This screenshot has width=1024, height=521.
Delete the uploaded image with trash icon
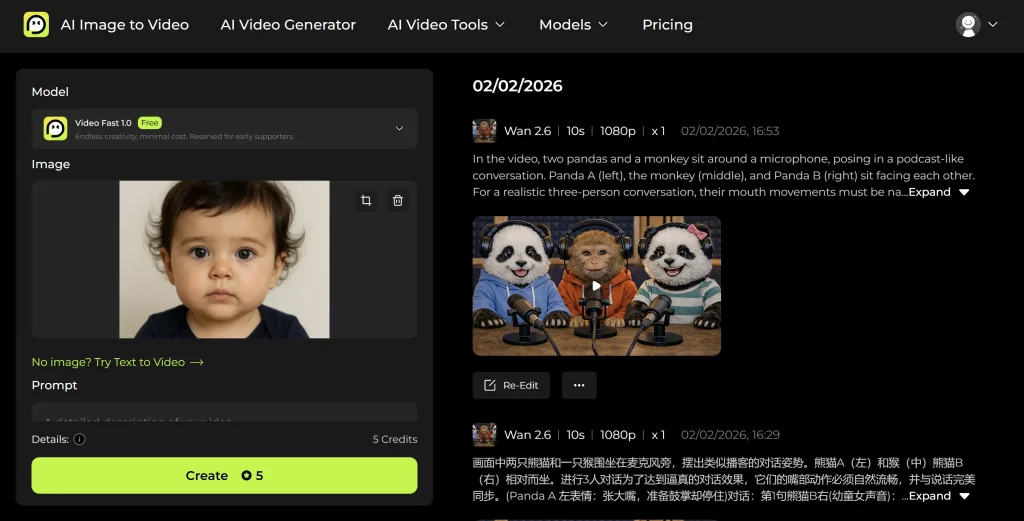[x=398, y=200]
